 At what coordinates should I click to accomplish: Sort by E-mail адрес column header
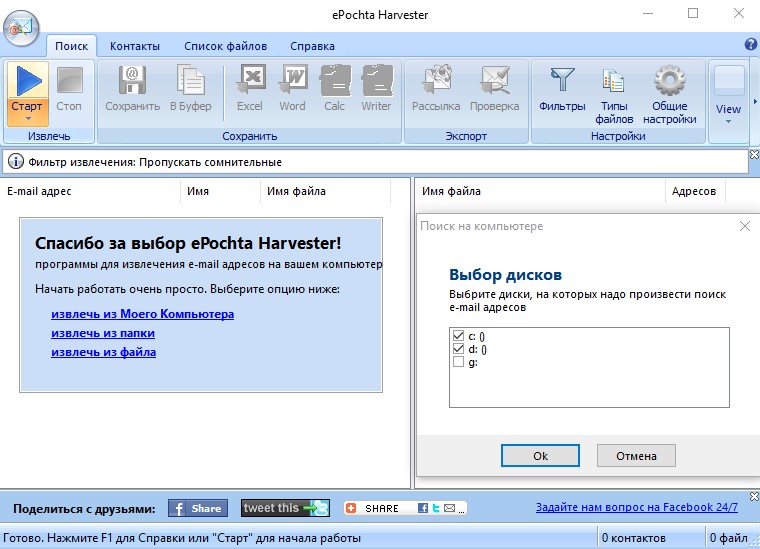coord(90,191)
